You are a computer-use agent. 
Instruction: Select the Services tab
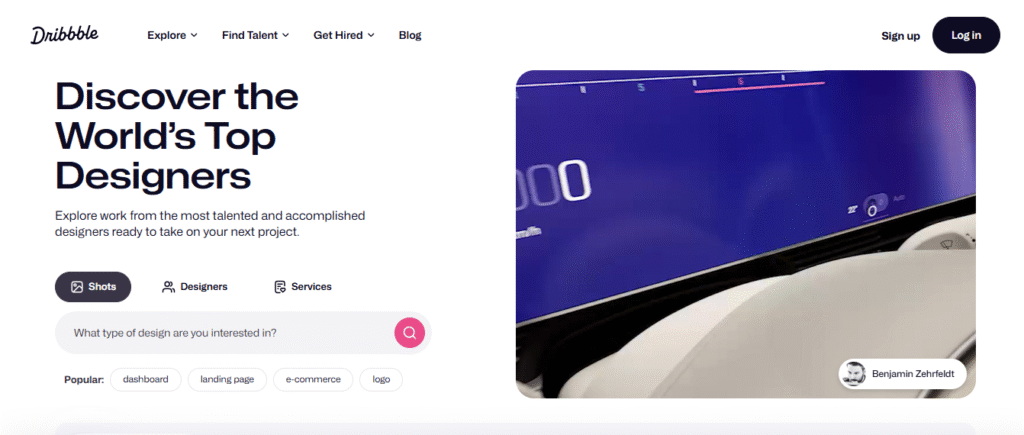[x=303, y=287]
